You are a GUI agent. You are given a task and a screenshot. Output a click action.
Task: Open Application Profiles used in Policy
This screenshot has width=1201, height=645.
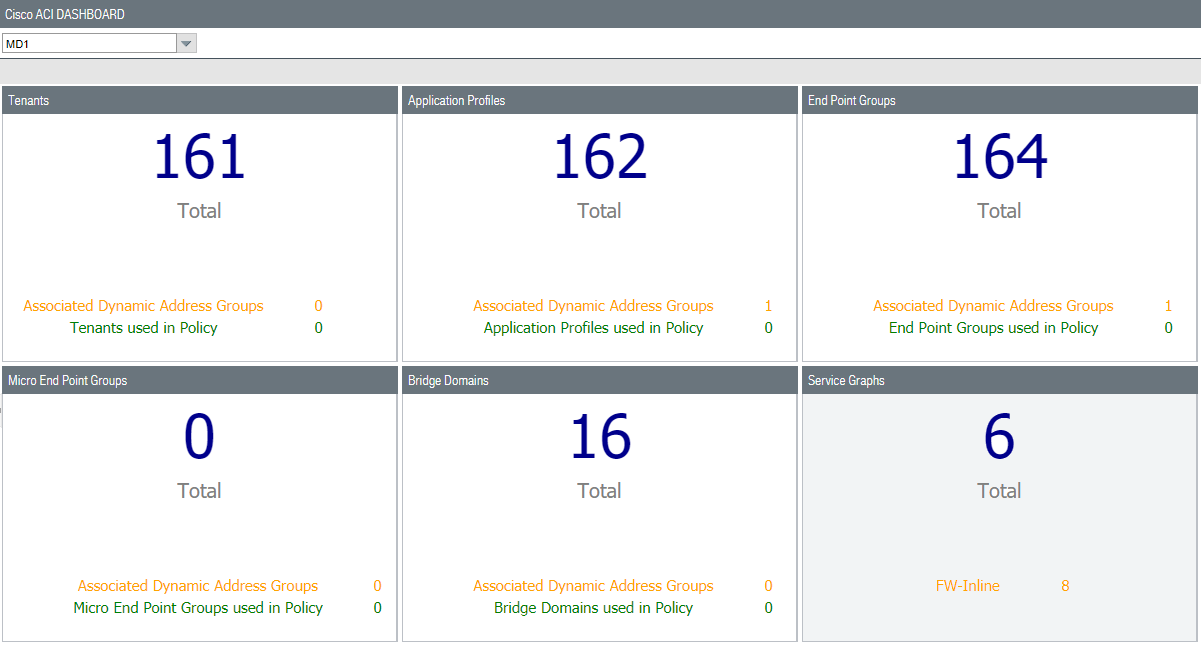point(593,328)
